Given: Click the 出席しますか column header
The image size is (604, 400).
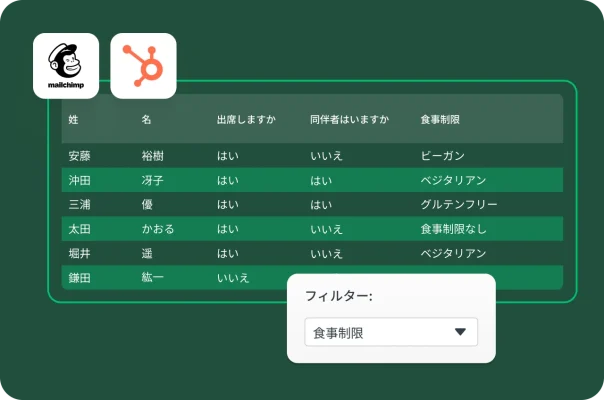Looking at the screenshot, I should (x=246, y=119).
